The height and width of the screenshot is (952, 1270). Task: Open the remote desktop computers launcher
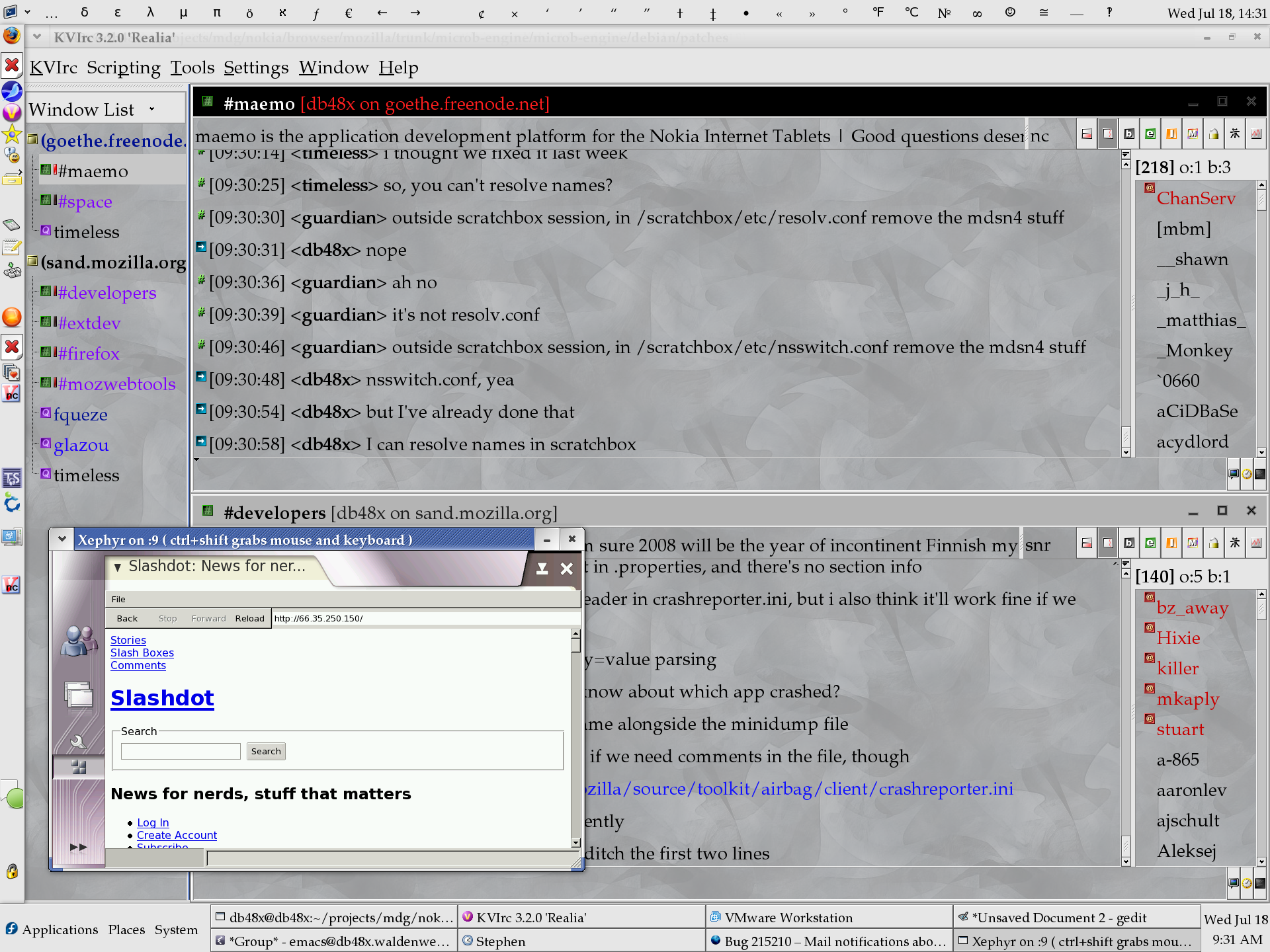(x=12, y=535)
